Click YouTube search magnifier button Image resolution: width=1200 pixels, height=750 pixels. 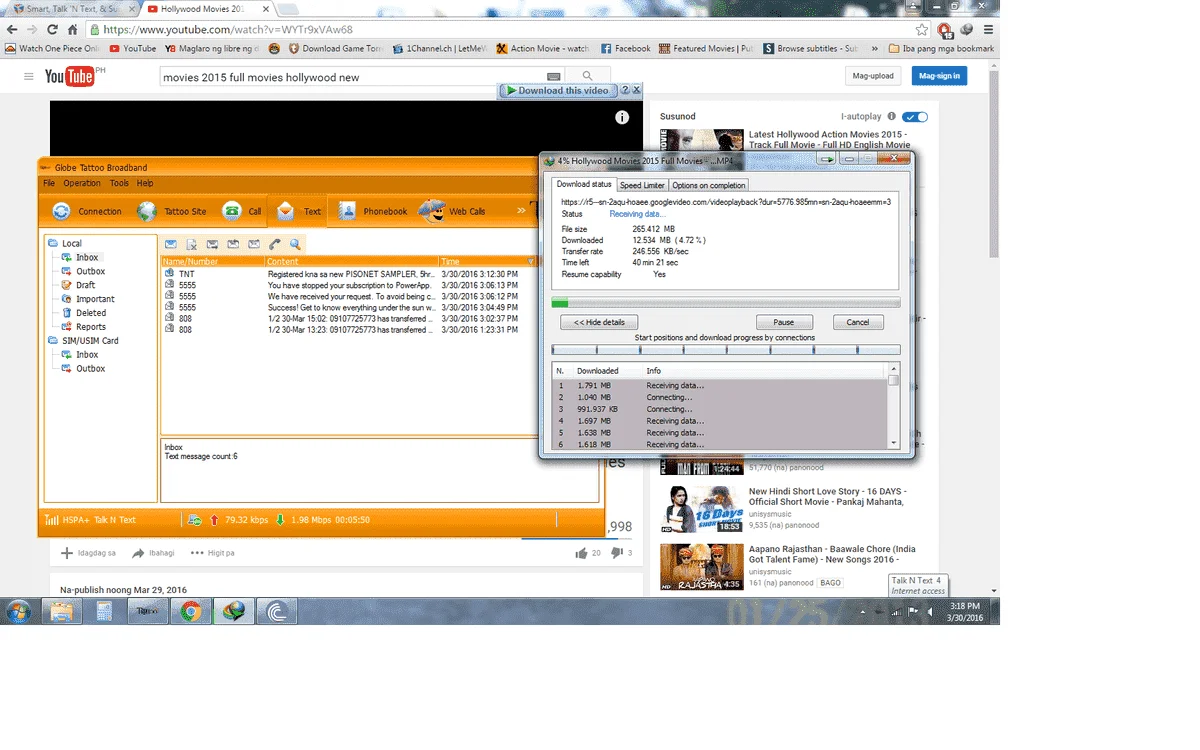[588, 76]
